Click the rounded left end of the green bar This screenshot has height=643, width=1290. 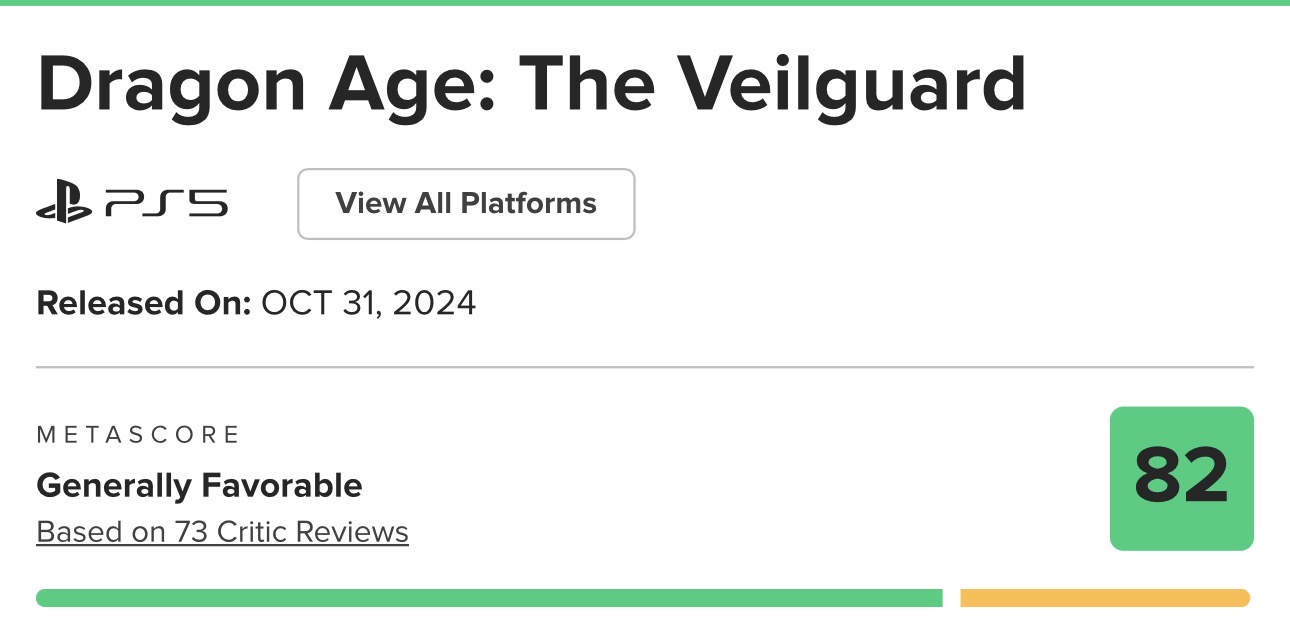[43, 598]
